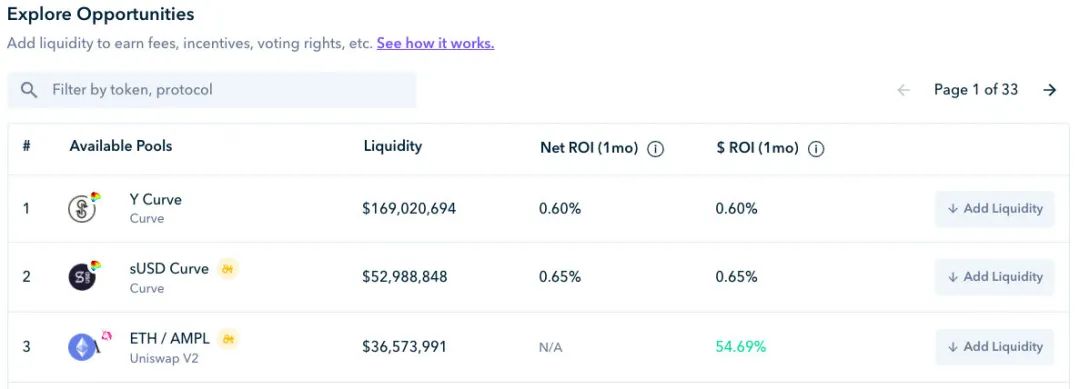Click the Available Pools column header
1080x389 pixels.
(121, 146)
